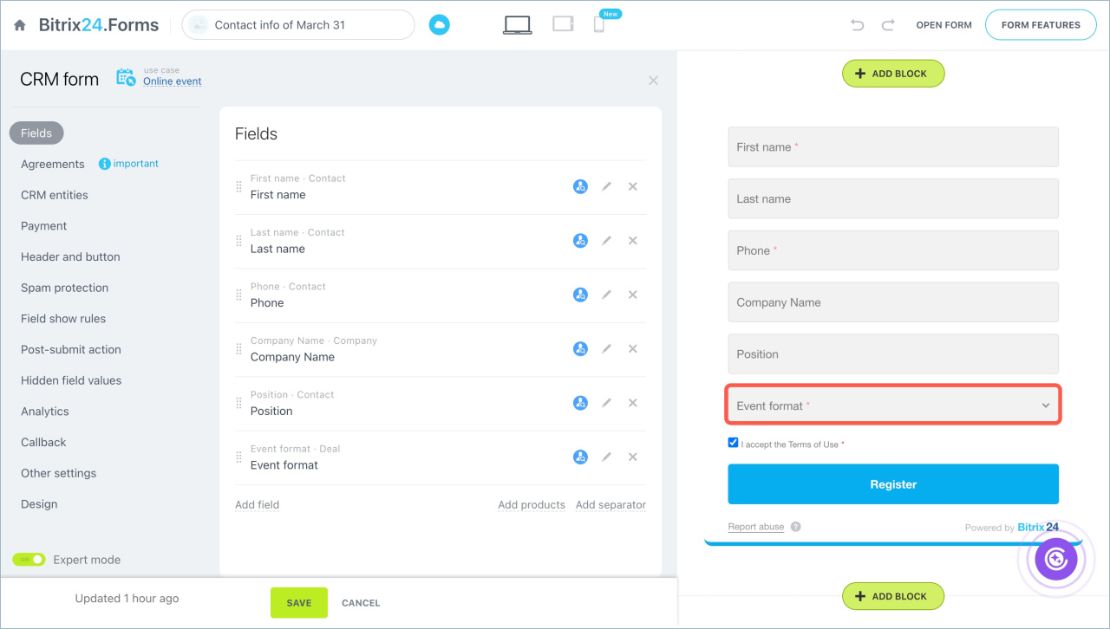Screen dimensions: 1110x629
Task: Uncheck the accept Terms of Use checkbox
Action: (733, 443)
